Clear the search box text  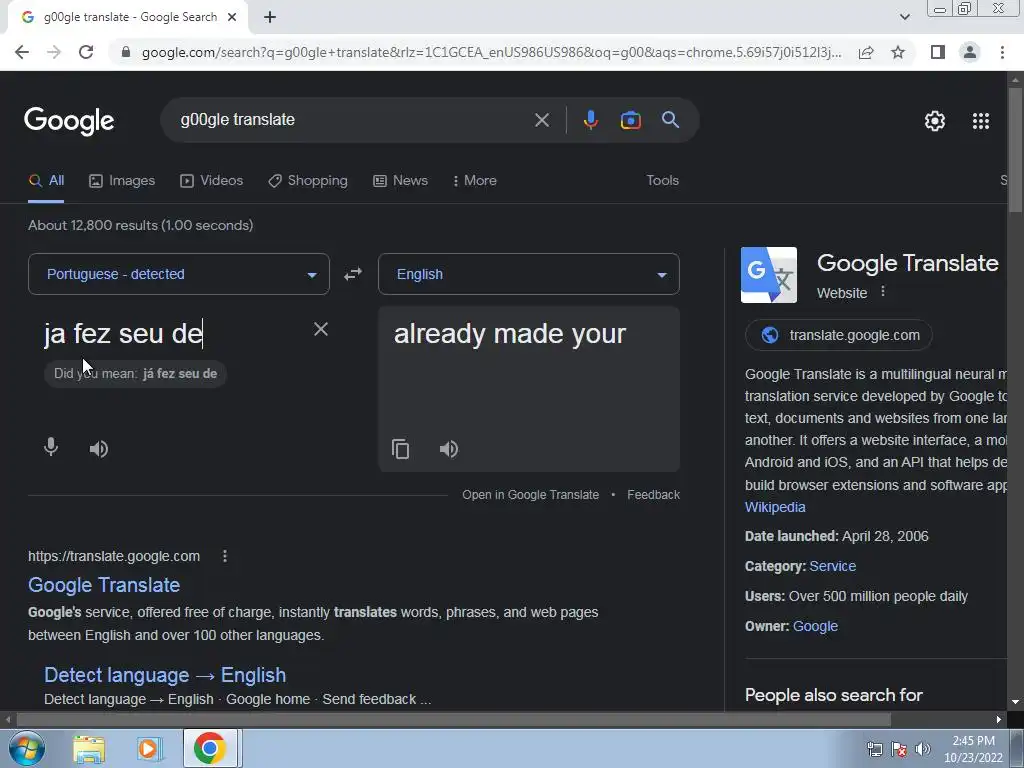(x=541, y=120)
